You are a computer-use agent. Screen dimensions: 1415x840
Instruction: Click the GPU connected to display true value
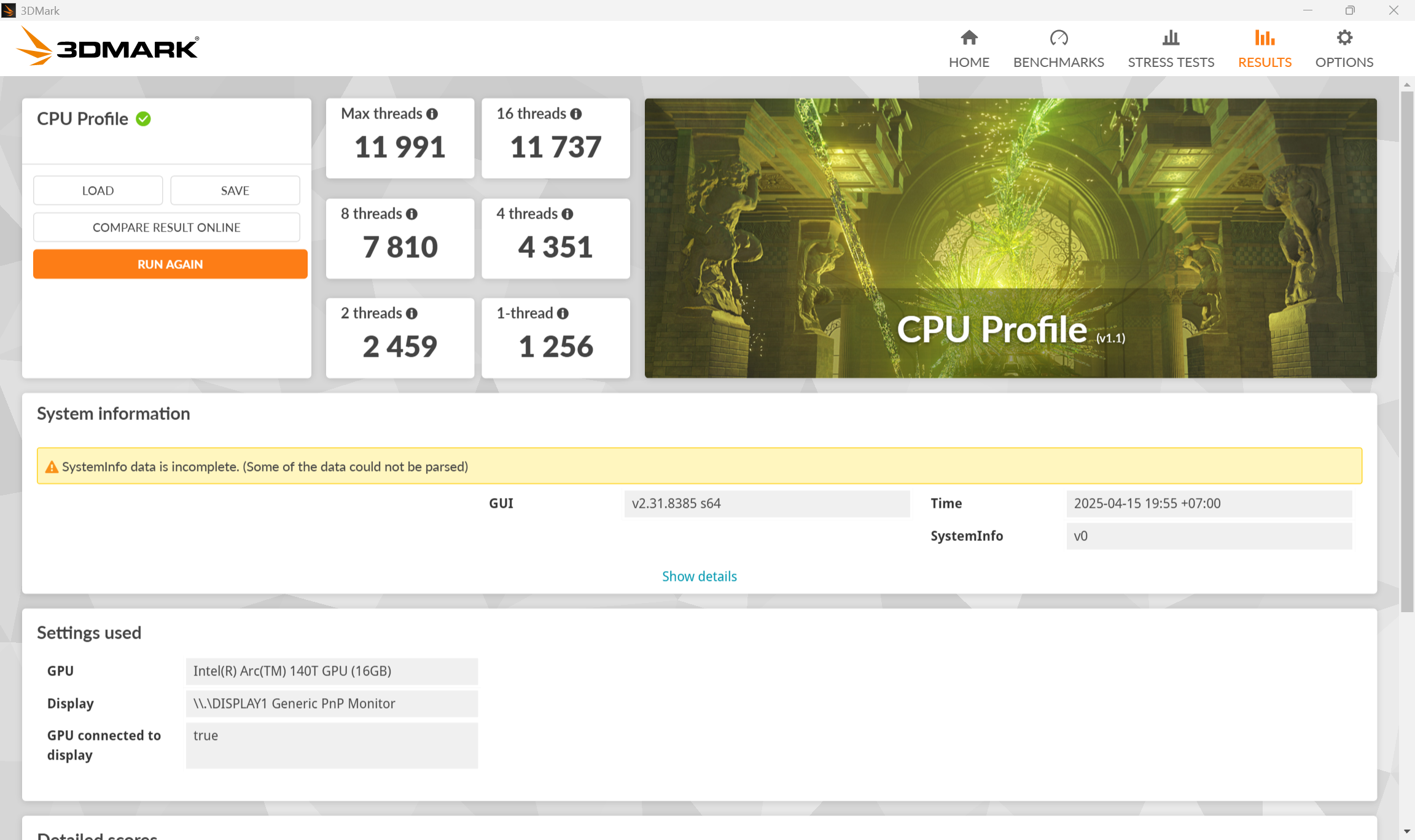point(332,745)
